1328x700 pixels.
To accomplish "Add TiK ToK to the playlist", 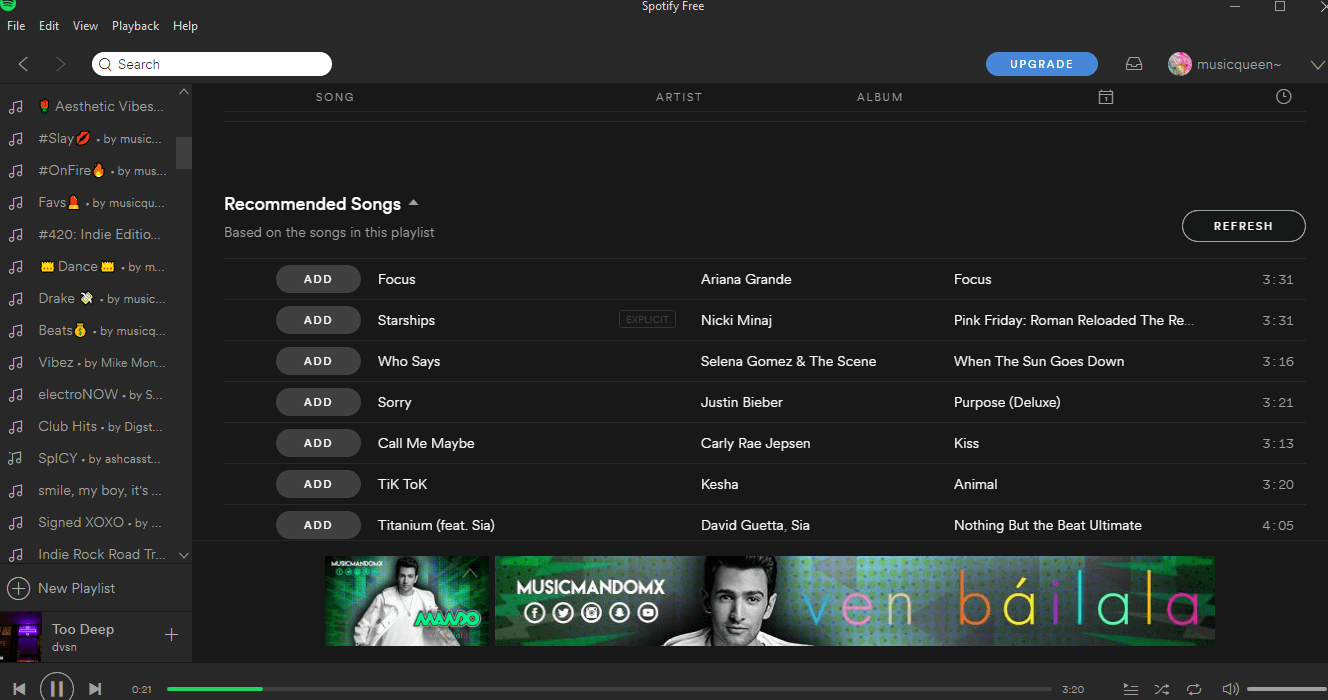I will click(x=318, y=484).
